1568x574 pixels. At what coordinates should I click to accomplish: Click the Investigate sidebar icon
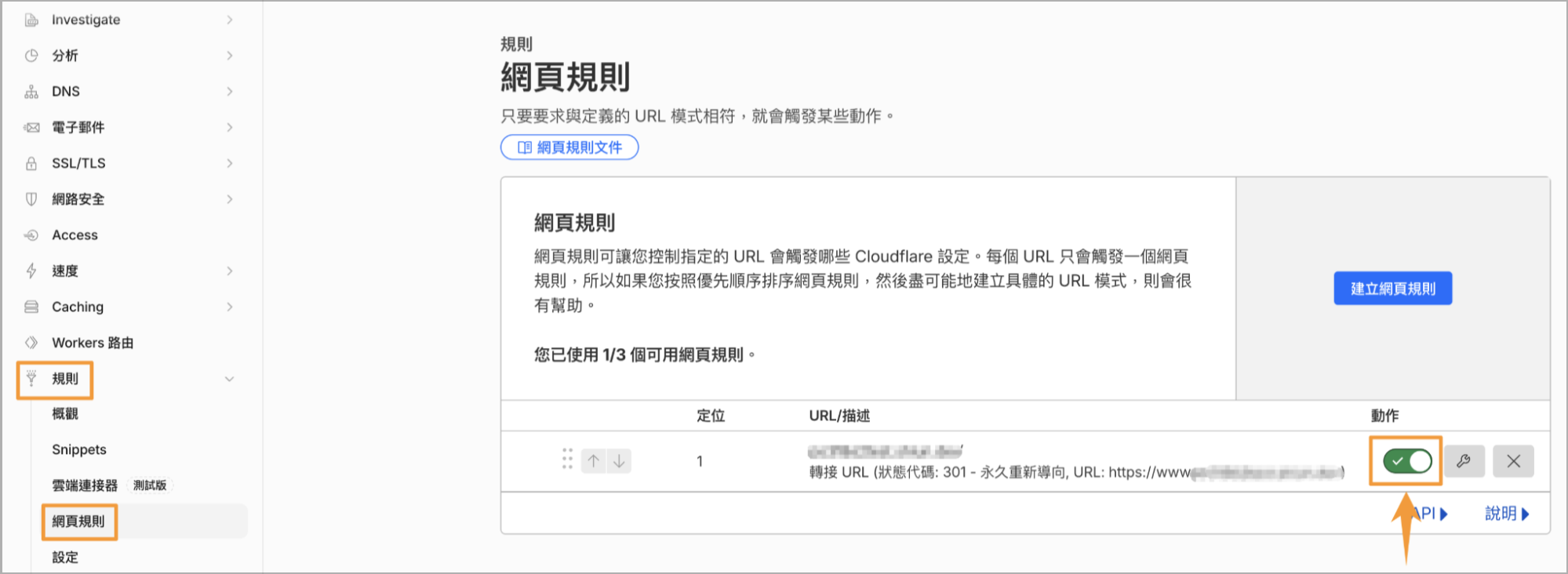click(31, 20)
